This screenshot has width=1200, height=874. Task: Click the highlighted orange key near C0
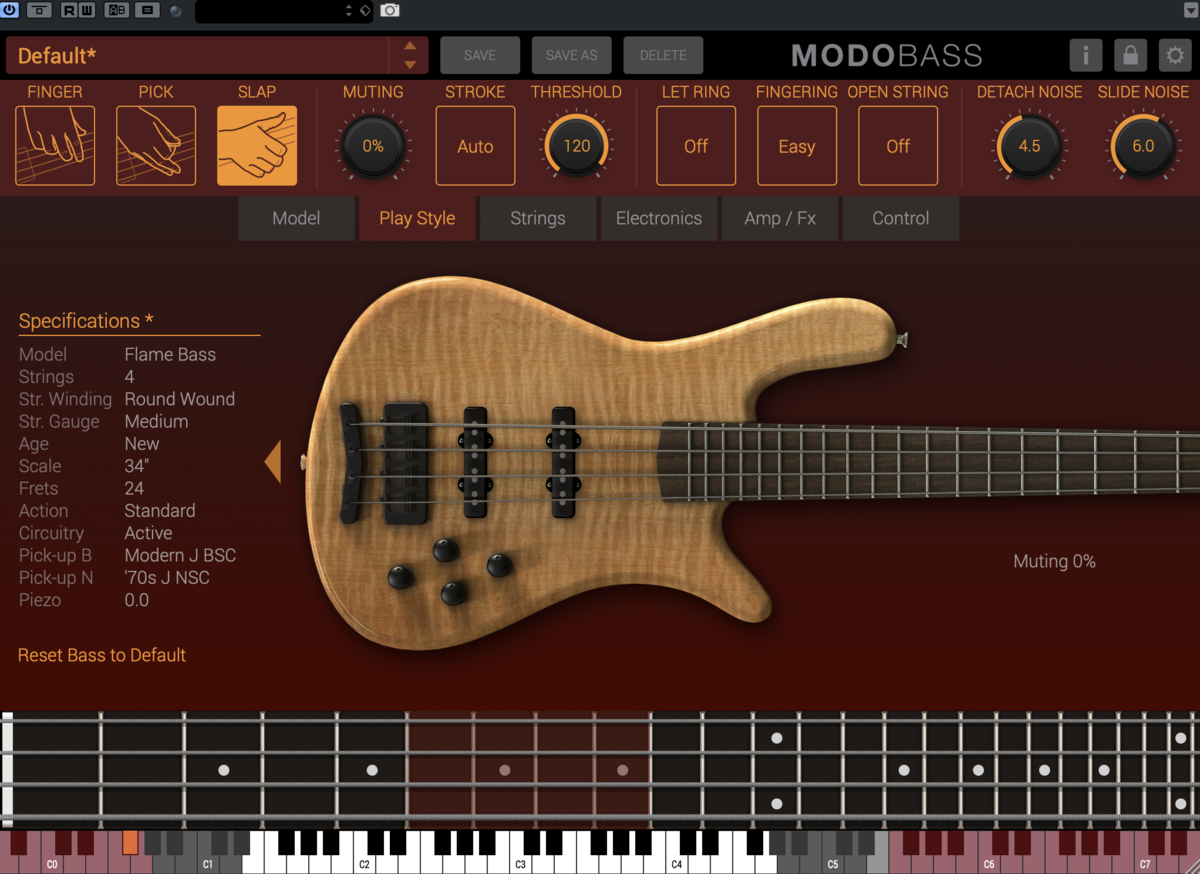tap(130, 842)
